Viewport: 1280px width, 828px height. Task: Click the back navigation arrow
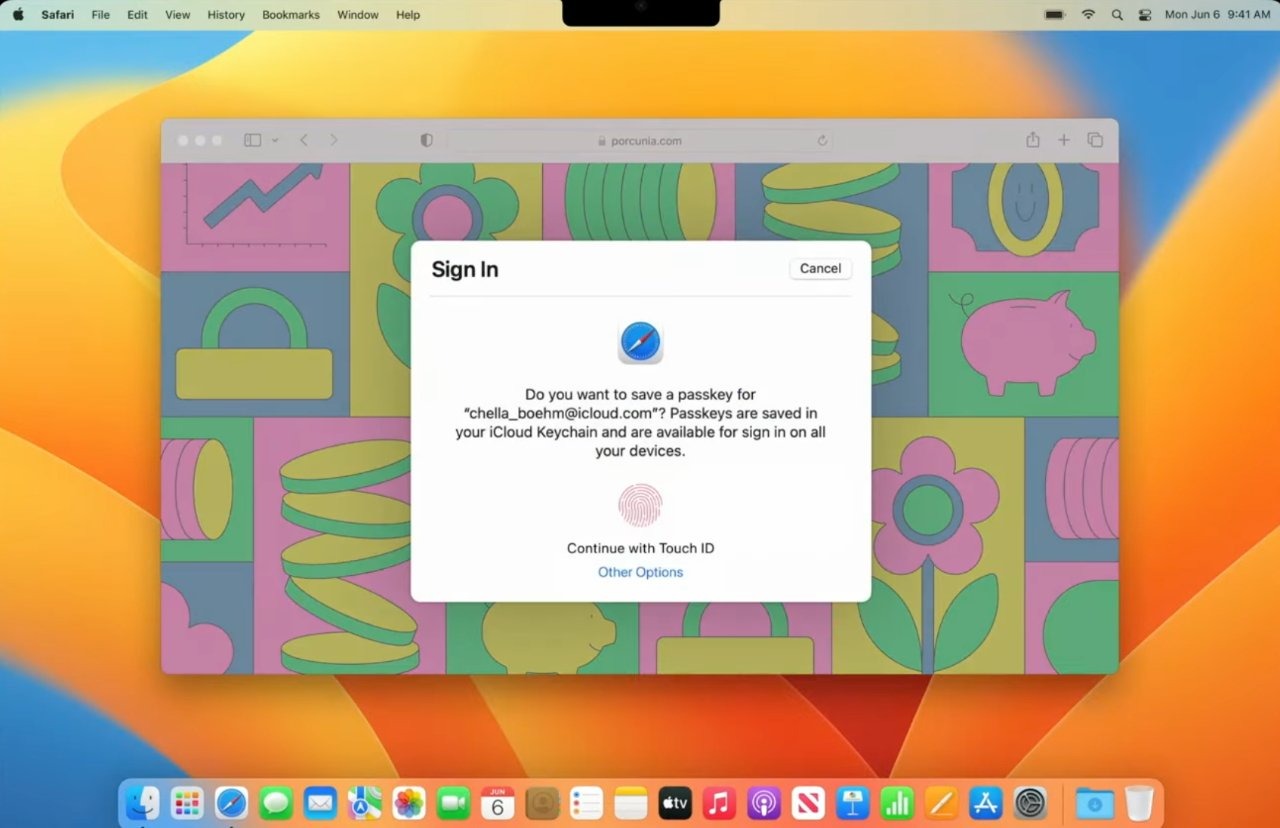click(x=303, y=140)
